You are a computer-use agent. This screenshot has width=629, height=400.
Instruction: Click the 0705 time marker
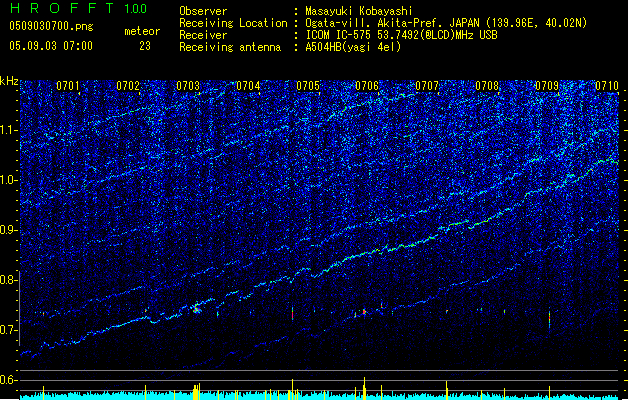pyautogui.click(x=308, y=86)
